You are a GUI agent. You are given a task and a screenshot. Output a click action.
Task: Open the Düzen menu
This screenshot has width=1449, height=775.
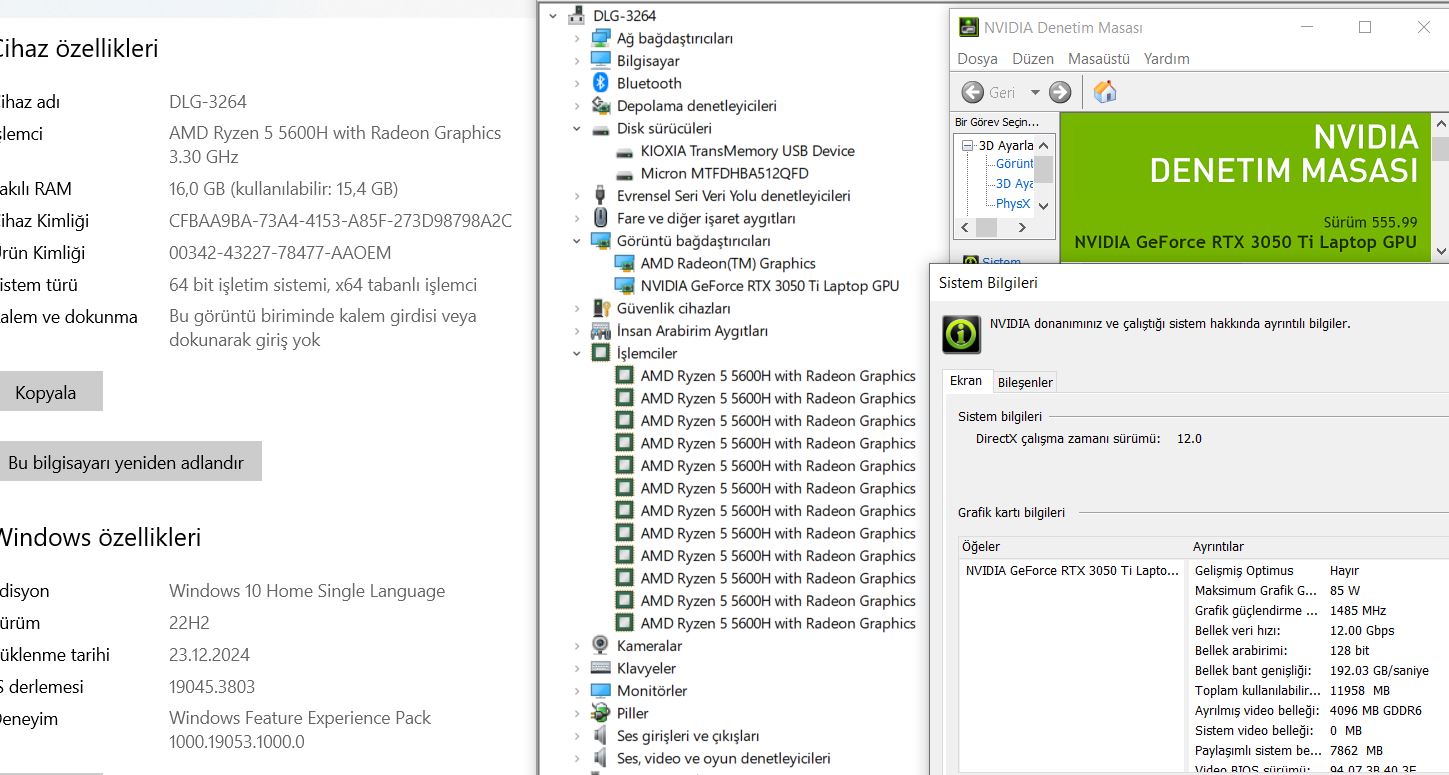[x=1033, y=59]
